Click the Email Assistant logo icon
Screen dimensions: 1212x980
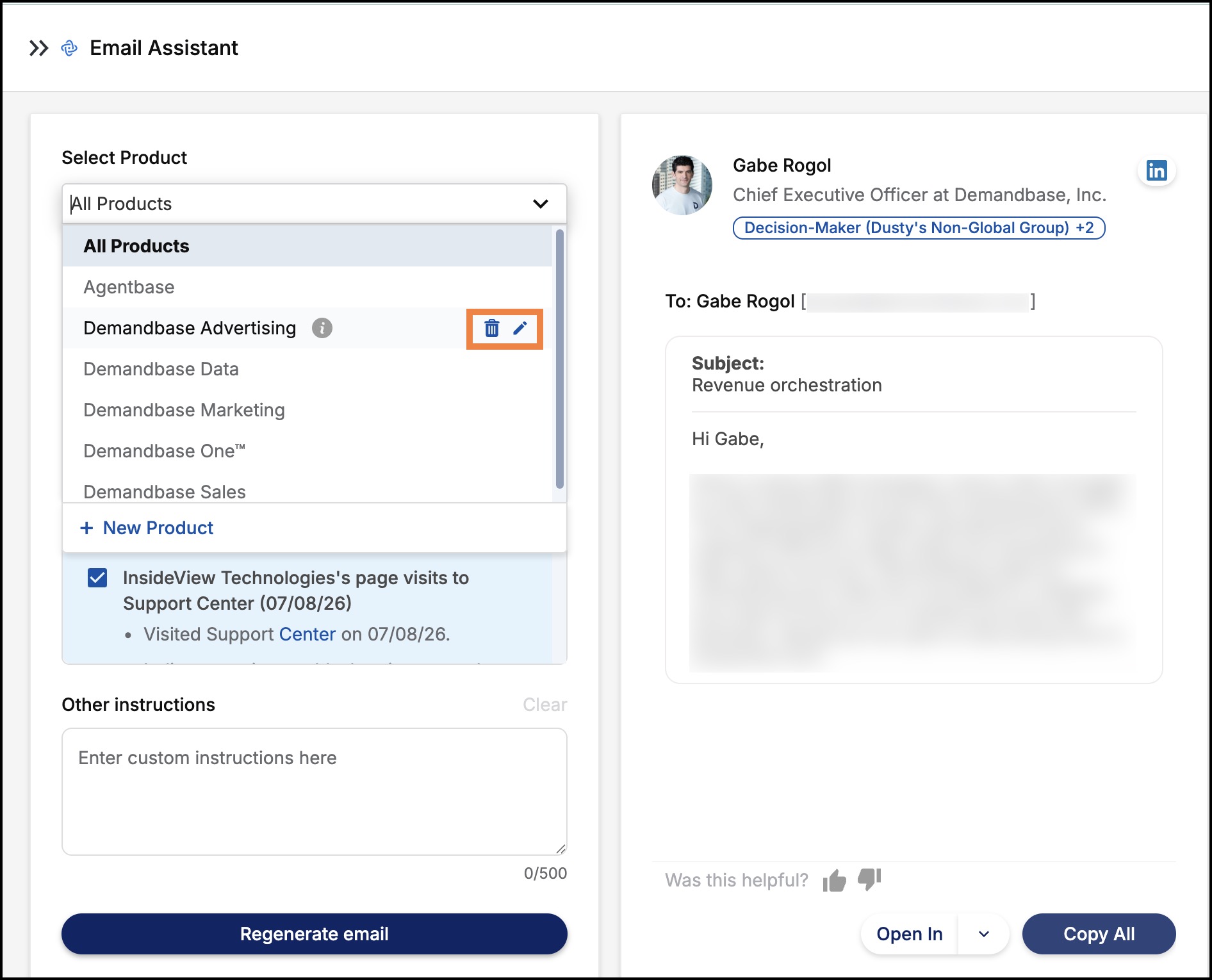pyautogui.click(x=69, y=48)
